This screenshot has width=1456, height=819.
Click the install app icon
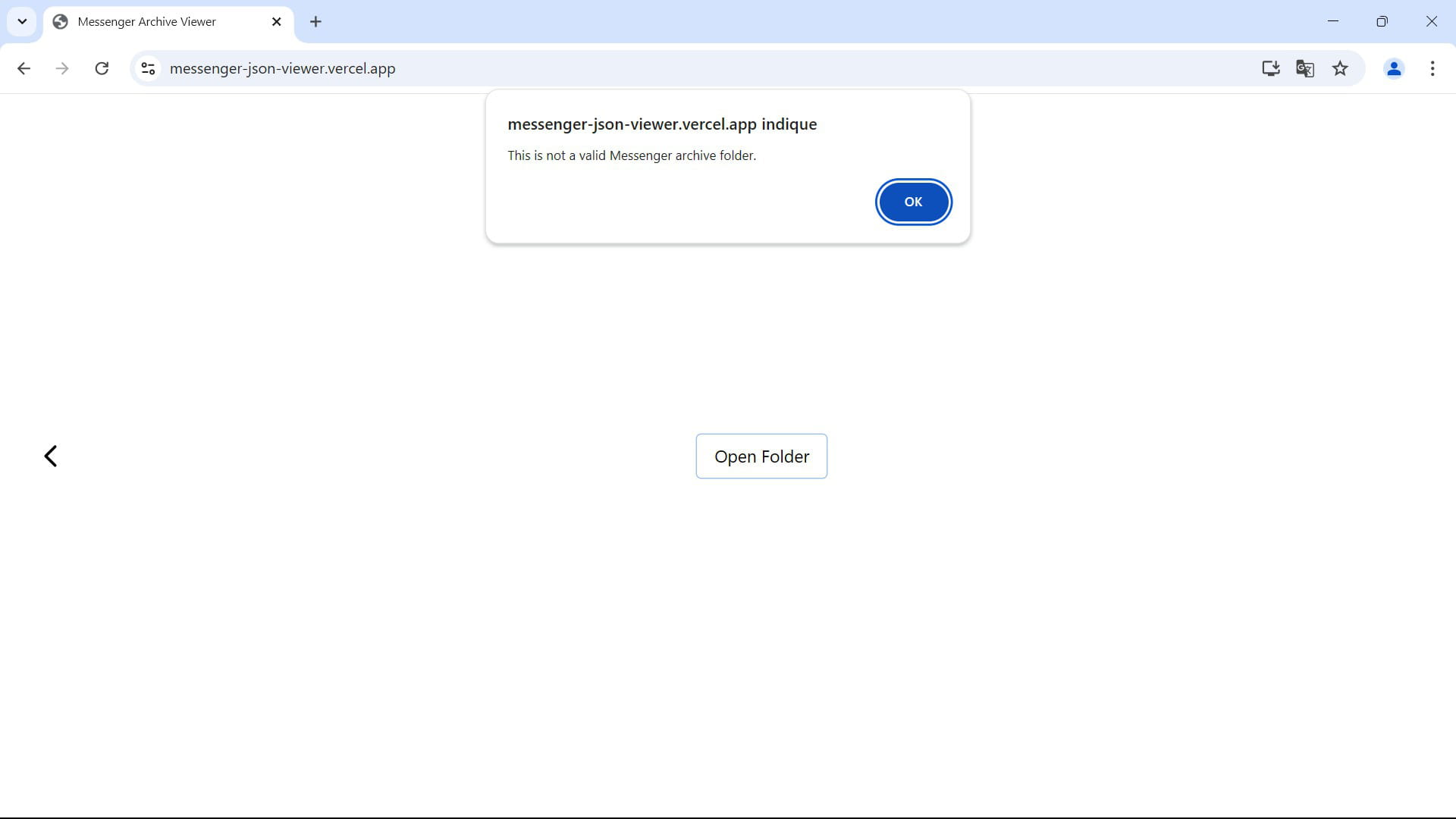pos(1270,68)
